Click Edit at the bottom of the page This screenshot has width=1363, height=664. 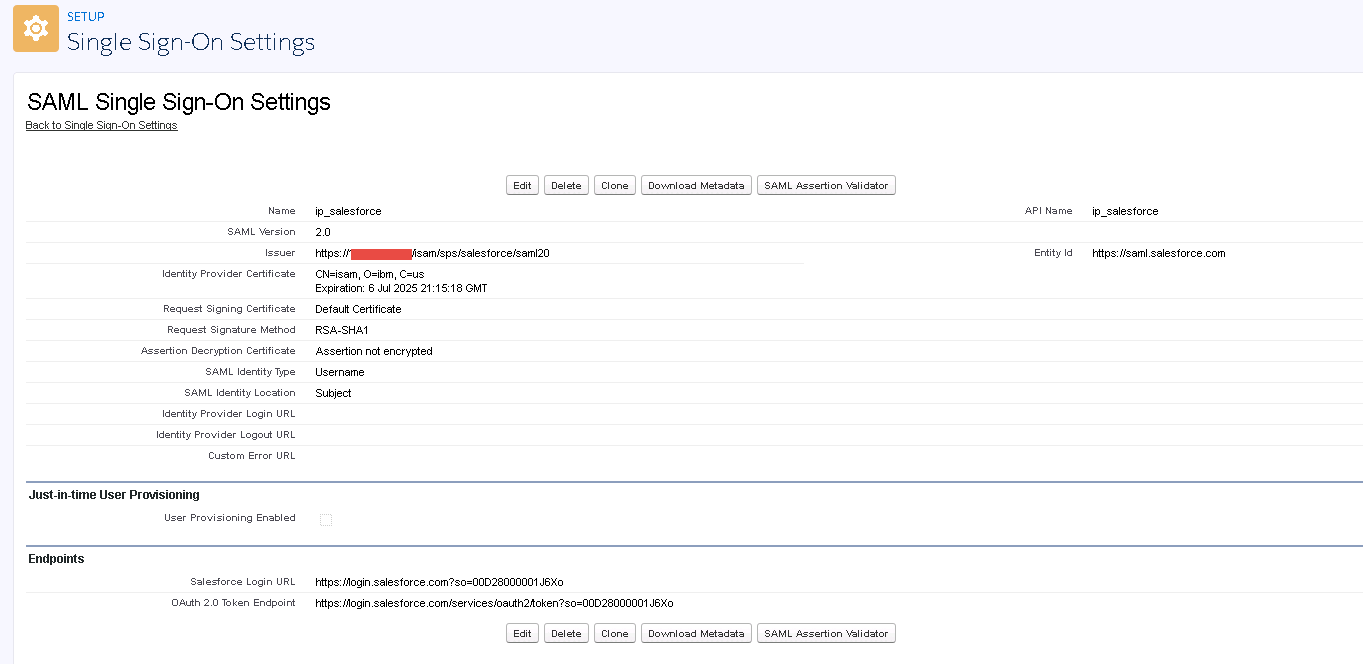[521, 633]
